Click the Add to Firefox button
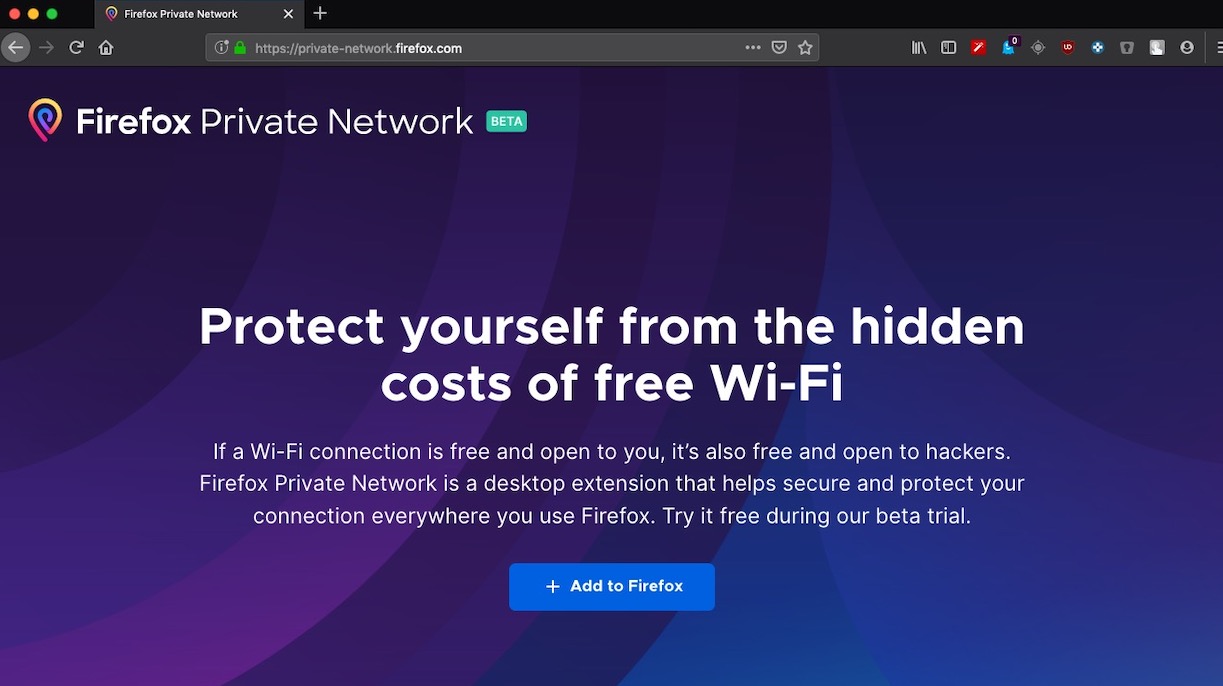This screenshot has width=1223, height=686. pos(612,587)
